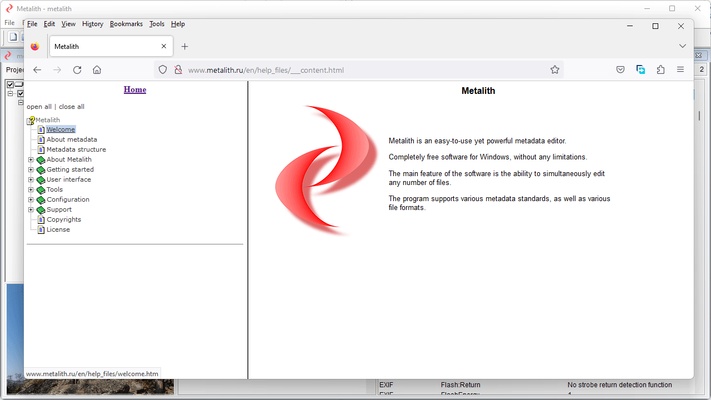Click the Metalith red swirl logo
711x400 pixels.
pos(326,169)
